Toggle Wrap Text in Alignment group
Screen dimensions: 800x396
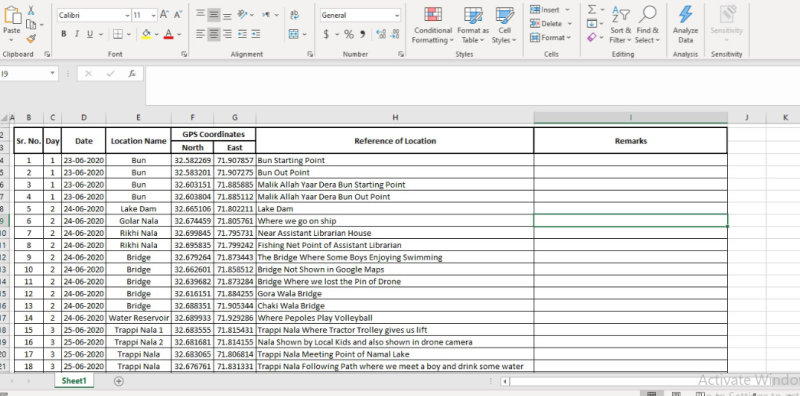coord(294,15)
